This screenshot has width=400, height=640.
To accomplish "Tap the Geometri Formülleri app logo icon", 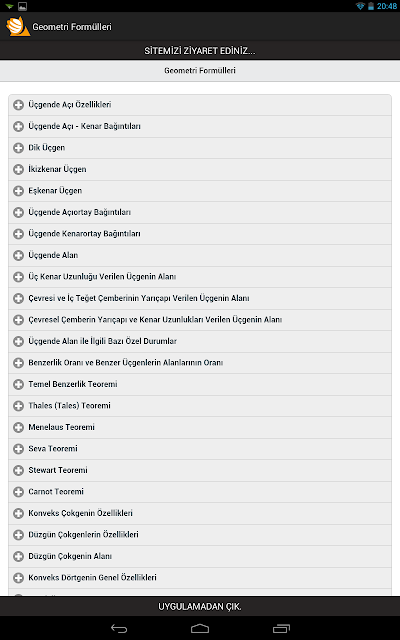I will click(18, 27).
